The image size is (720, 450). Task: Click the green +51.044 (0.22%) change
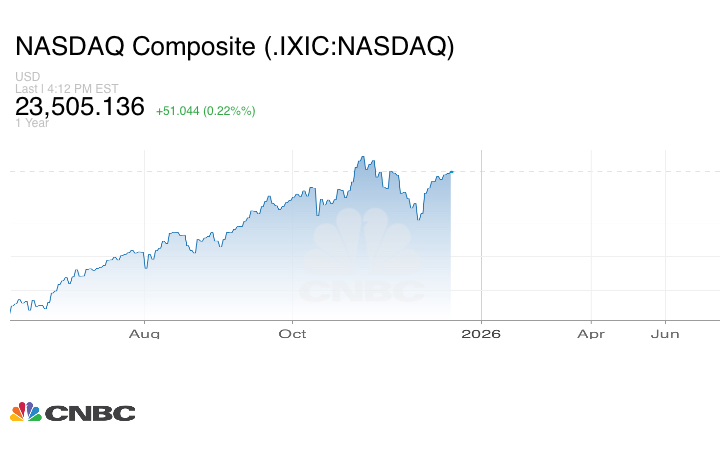pos(205,110)
